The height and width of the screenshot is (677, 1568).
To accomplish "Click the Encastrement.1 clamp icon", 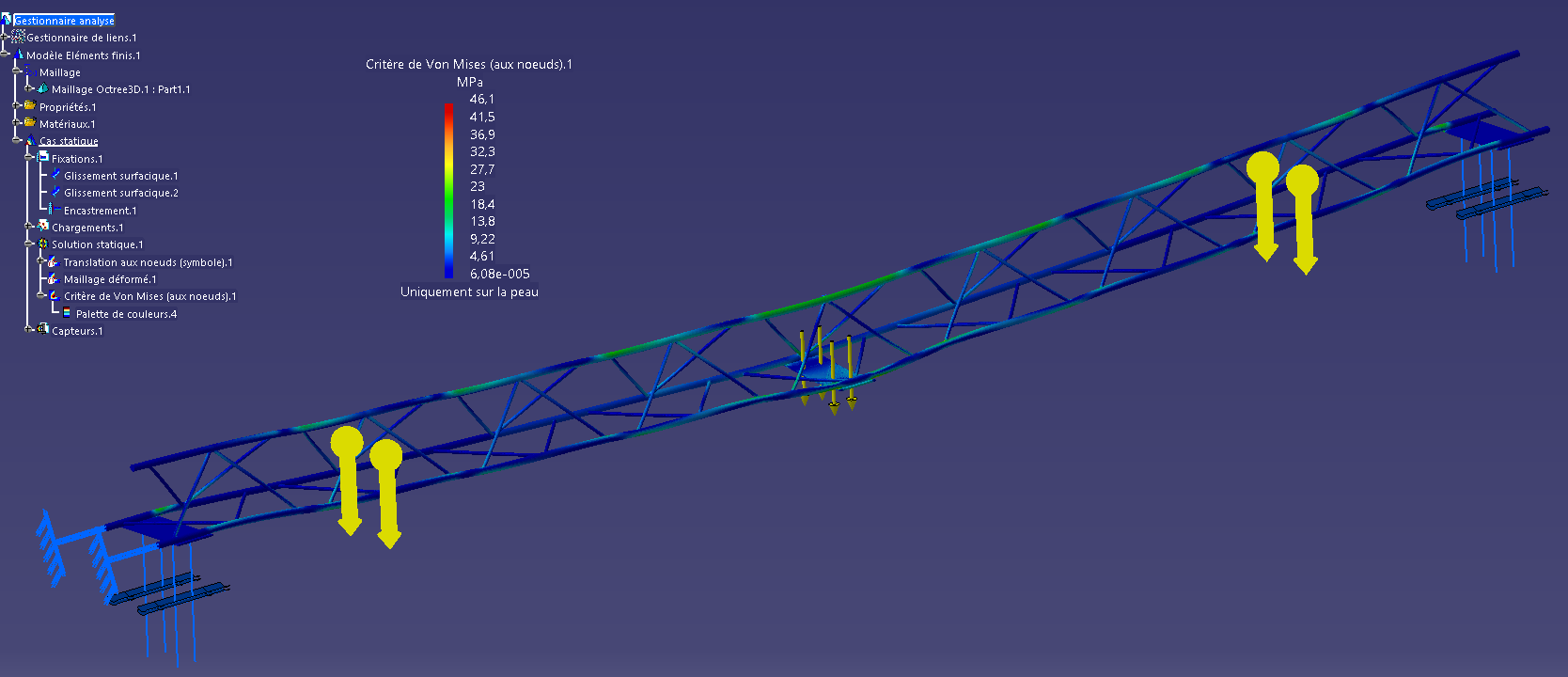I will [51, 211].
